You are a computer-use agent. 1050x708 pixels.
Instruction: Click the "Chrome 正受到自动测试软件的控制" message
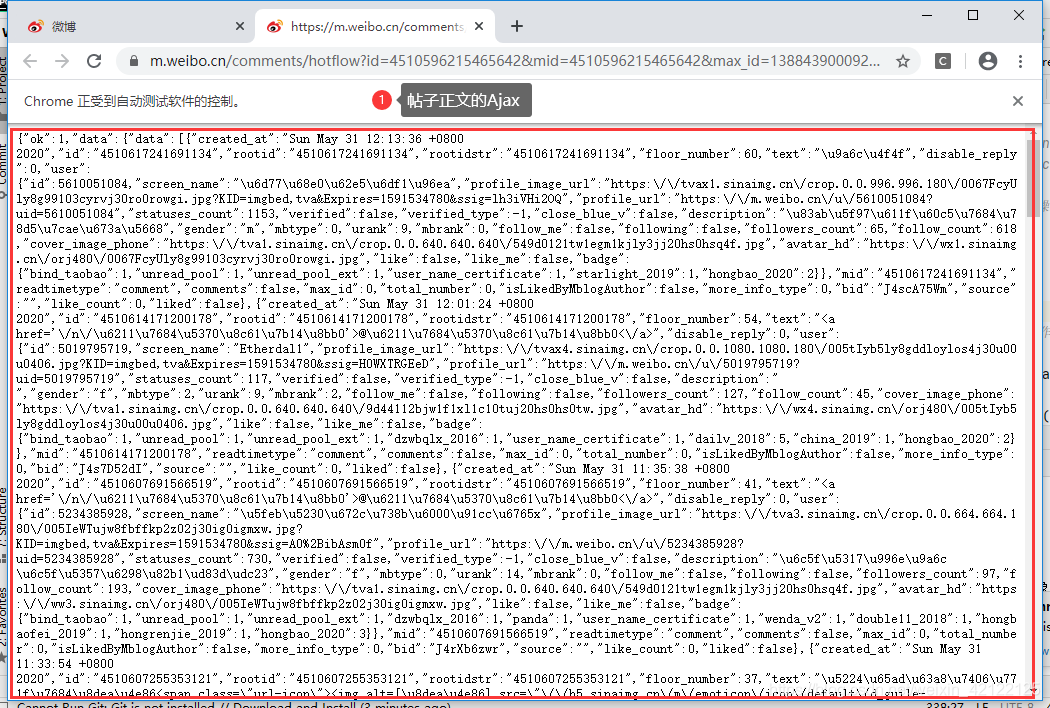tap(132, 101)
